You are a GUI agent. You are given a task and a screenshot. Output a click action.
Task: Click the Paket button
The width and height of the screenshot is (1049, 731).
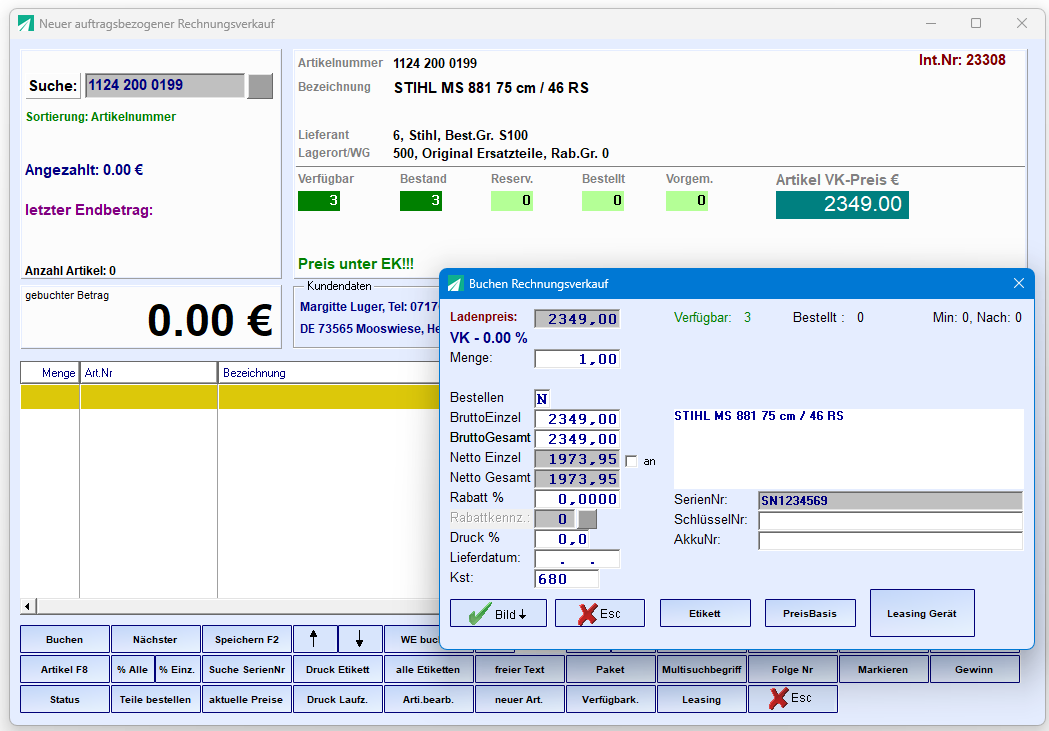point(610,669)
